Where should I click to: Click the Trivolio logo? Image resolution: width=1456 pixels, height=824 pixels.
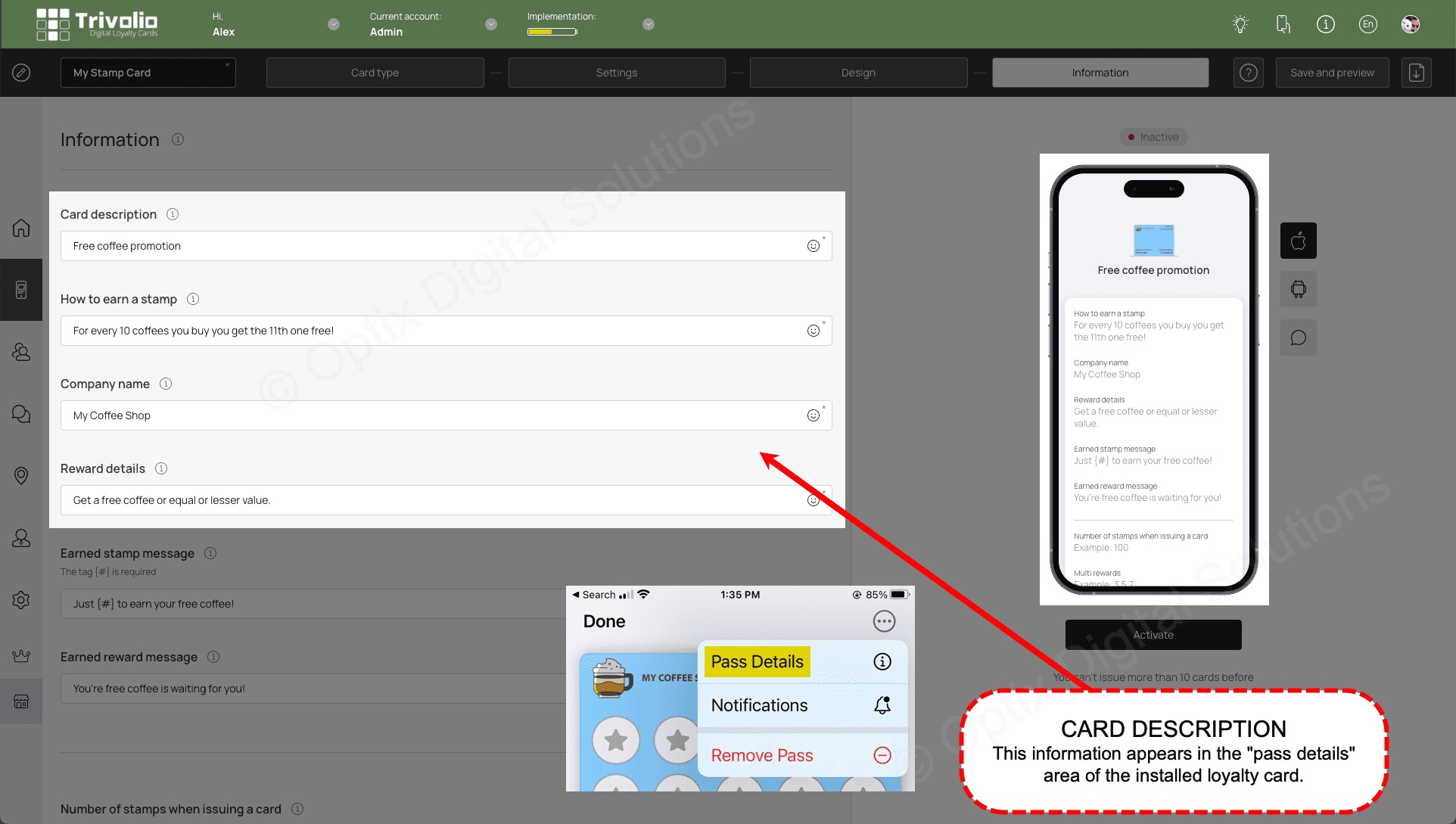(98, 24)
